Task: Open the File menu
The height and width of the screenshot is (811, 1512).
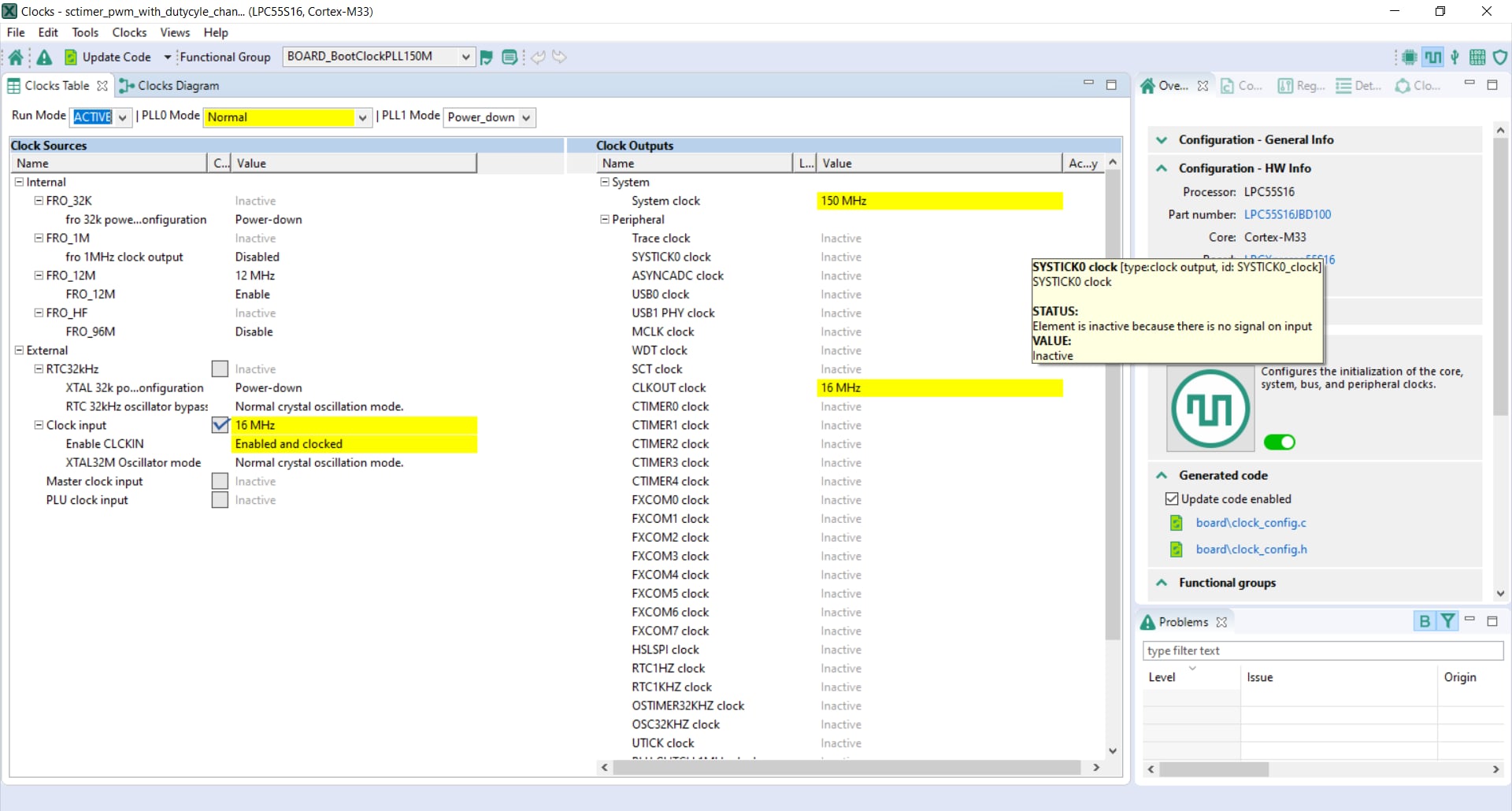Action: [x=16, y=32]
